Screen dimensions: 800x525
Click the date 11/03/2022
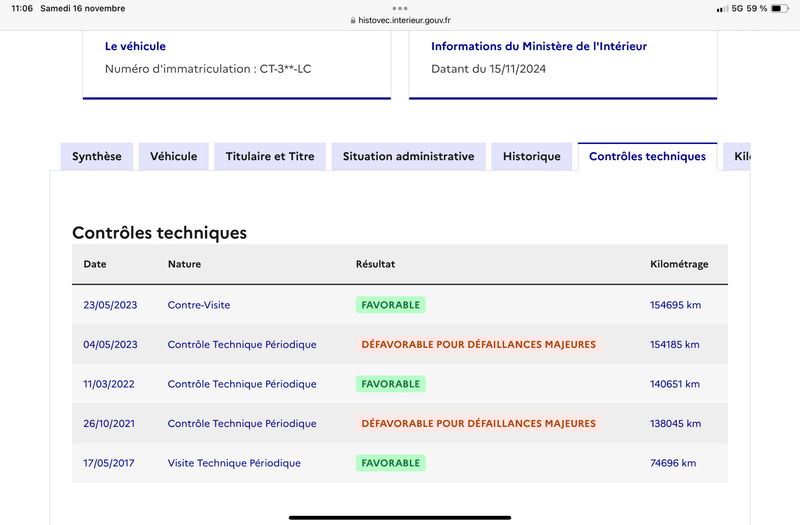pyautogui.click(x=109, y=384)
